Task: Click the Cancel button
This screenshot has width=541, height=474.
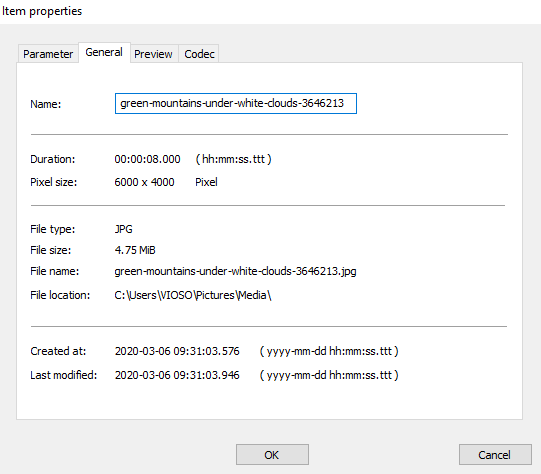Action: tap(495, 455)
